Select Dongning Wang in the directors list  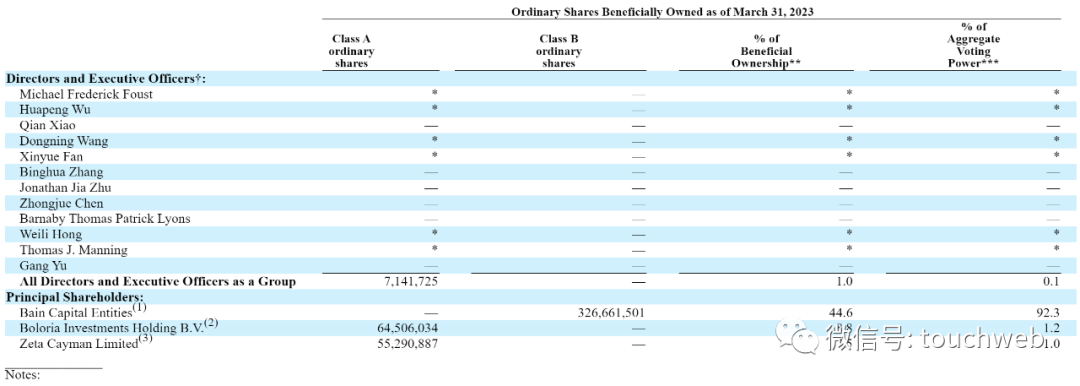click(64, 141)
